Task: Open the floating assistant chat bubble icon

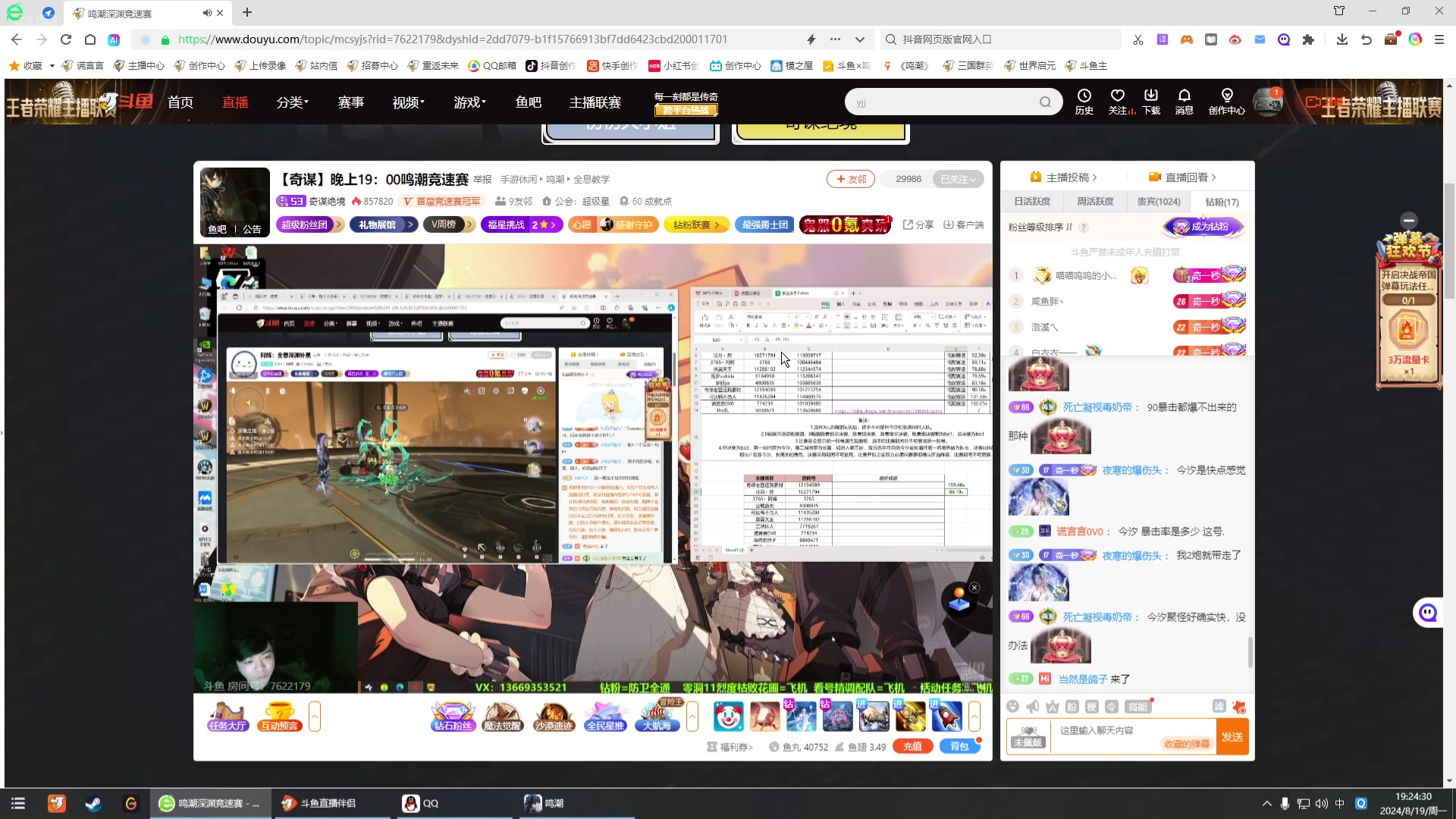Action: 1428,613
